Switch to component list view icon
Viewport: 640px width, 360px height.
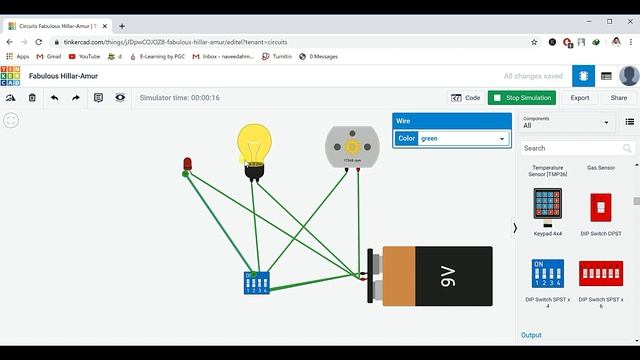pyautogui.click(x=606, y=76)
